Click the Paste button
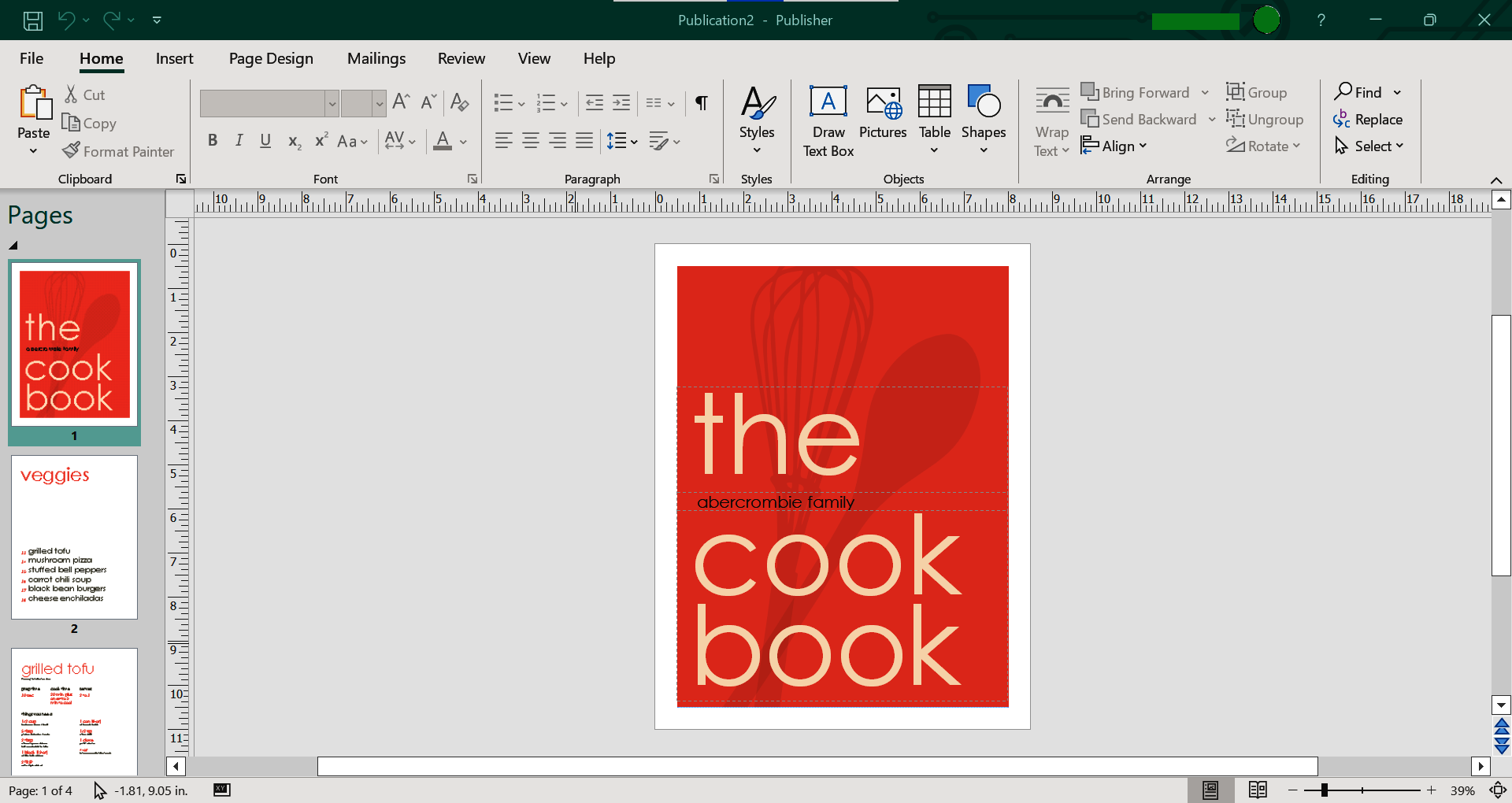The width and height of the screenshot is (1512, 803). tap(34, 113)
